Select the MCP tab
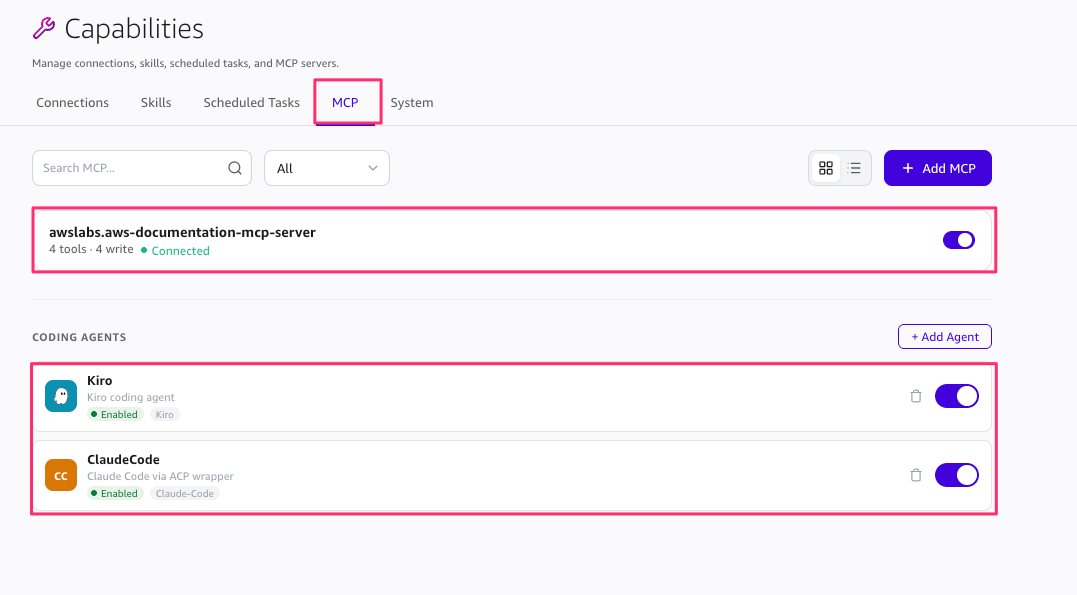Image resolution: width=1077 pixels, height=595 pixels. pos(345,102)
